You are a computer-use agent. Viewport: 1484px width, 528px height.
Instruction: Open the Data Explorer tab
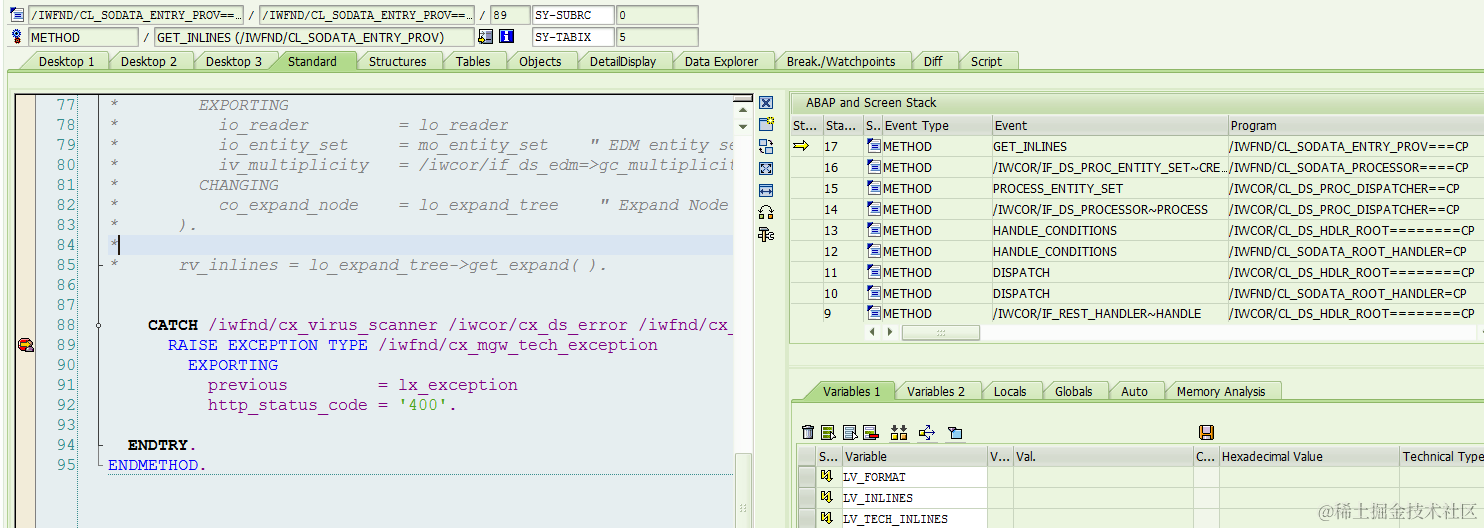pyautogui.click(x=722, y=61)
